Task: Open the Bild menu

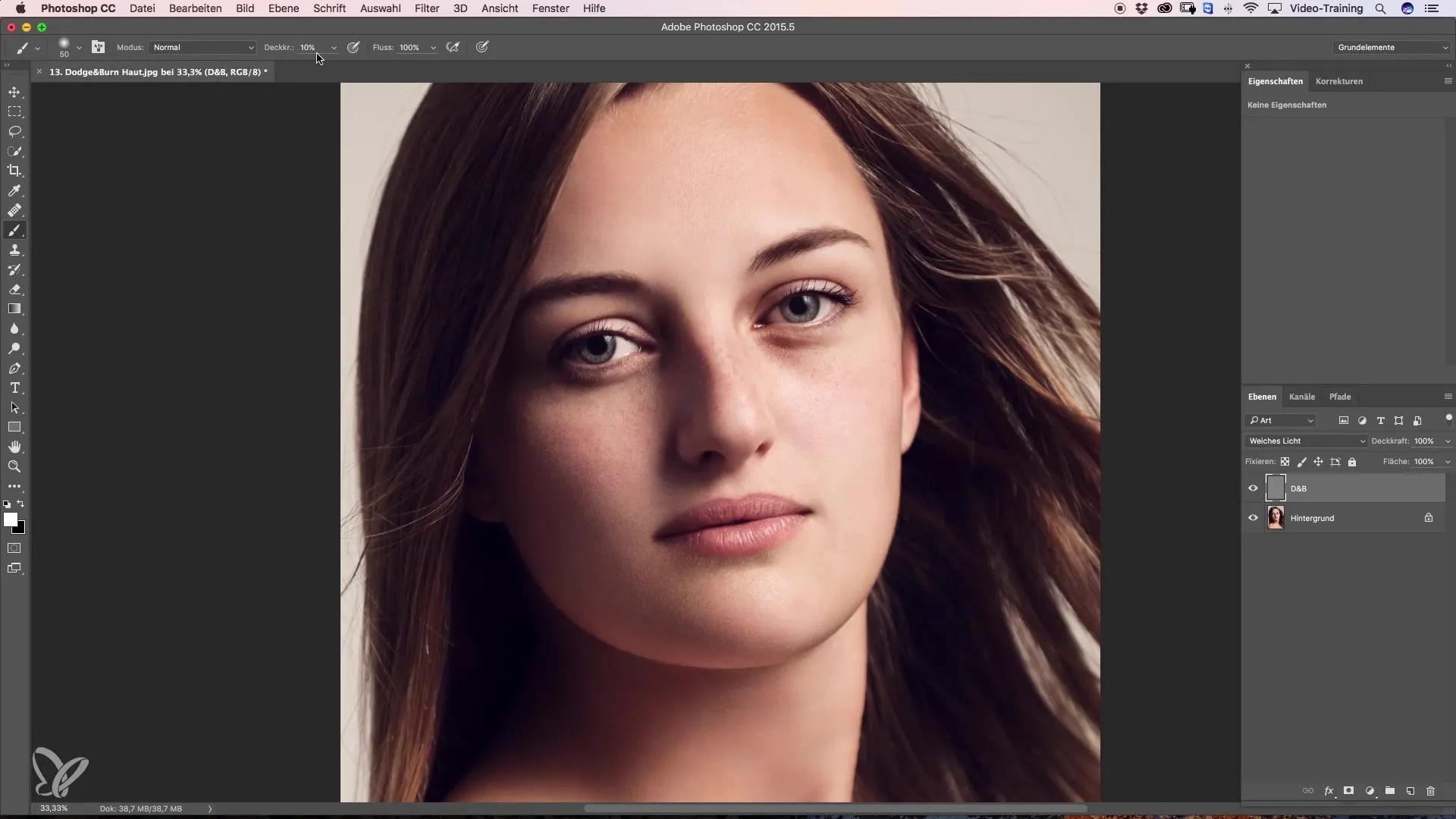Action: point(245,8)
